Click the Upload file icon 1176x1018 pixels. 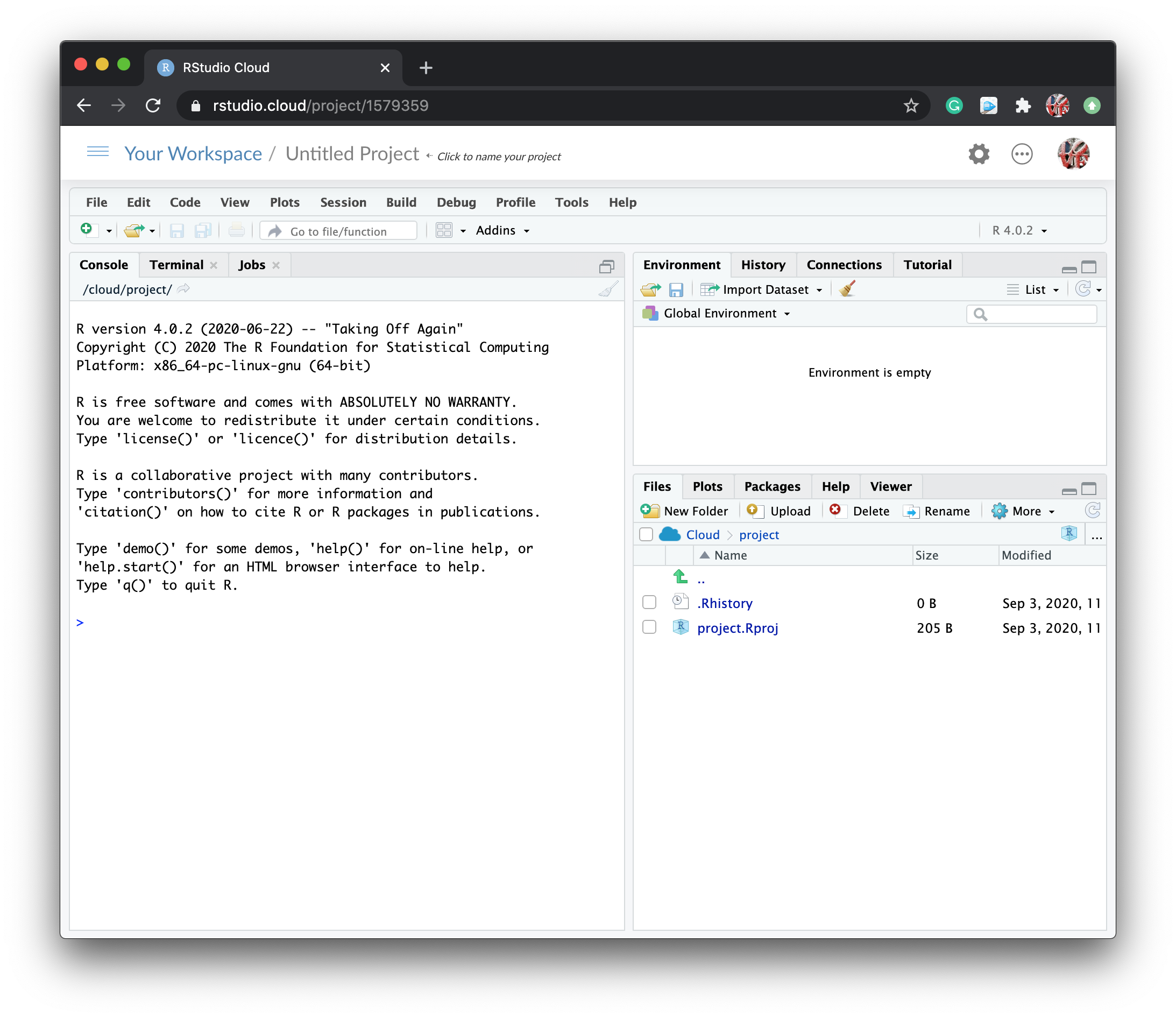(x=754, y=511)
